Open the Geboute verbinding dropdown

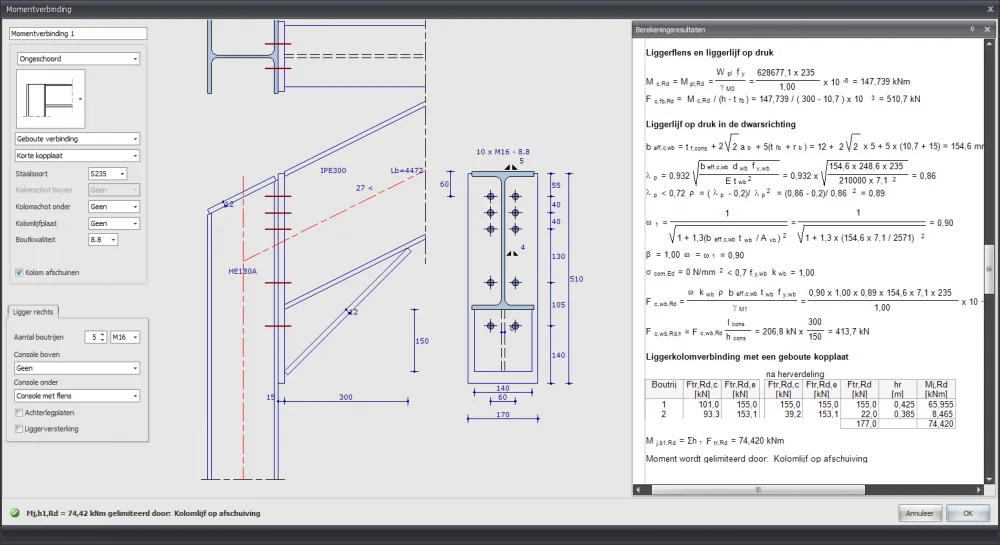(77, 139)
